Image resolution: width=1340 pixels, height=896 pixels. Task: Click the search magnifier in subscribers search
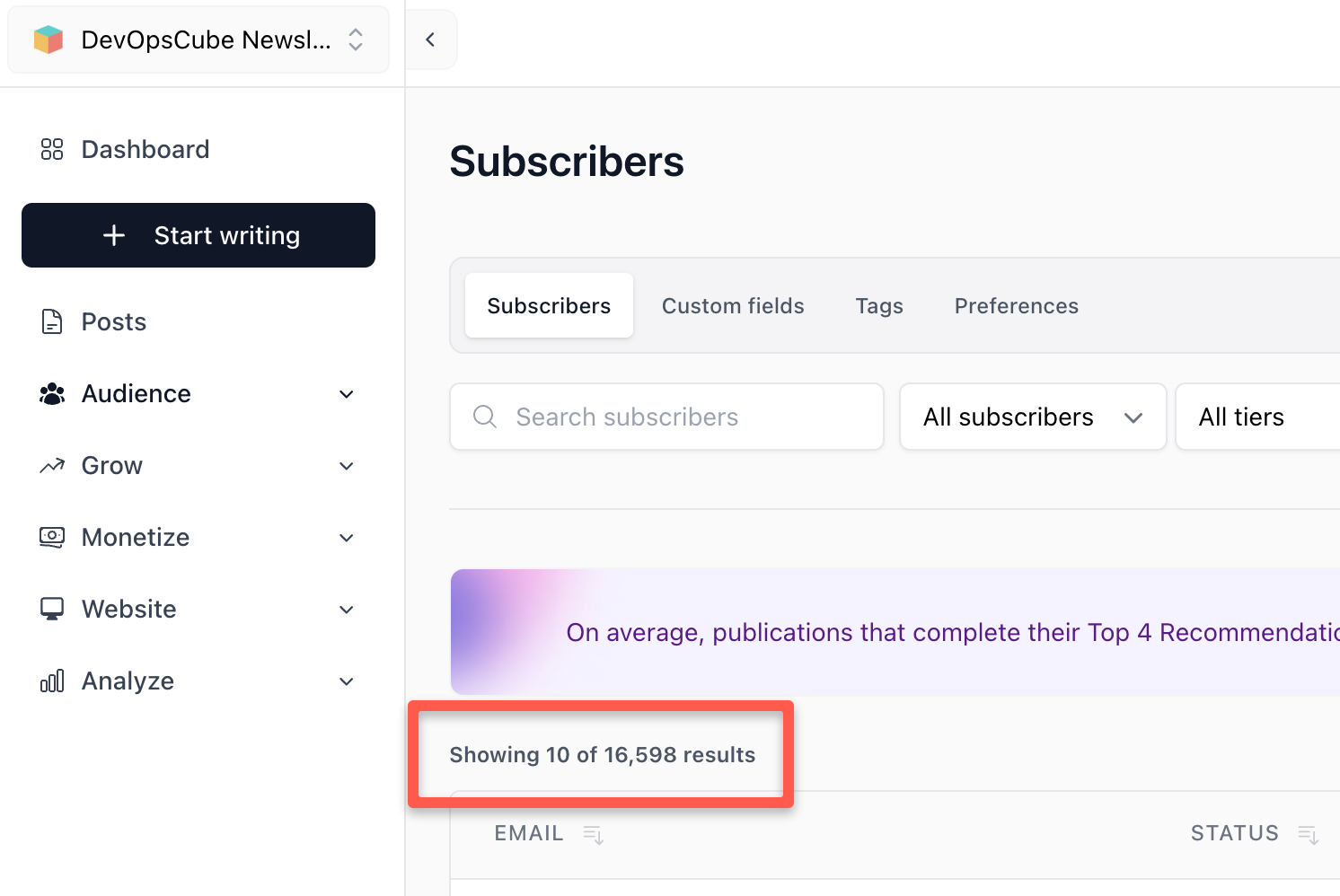click(x=484, y=417)
